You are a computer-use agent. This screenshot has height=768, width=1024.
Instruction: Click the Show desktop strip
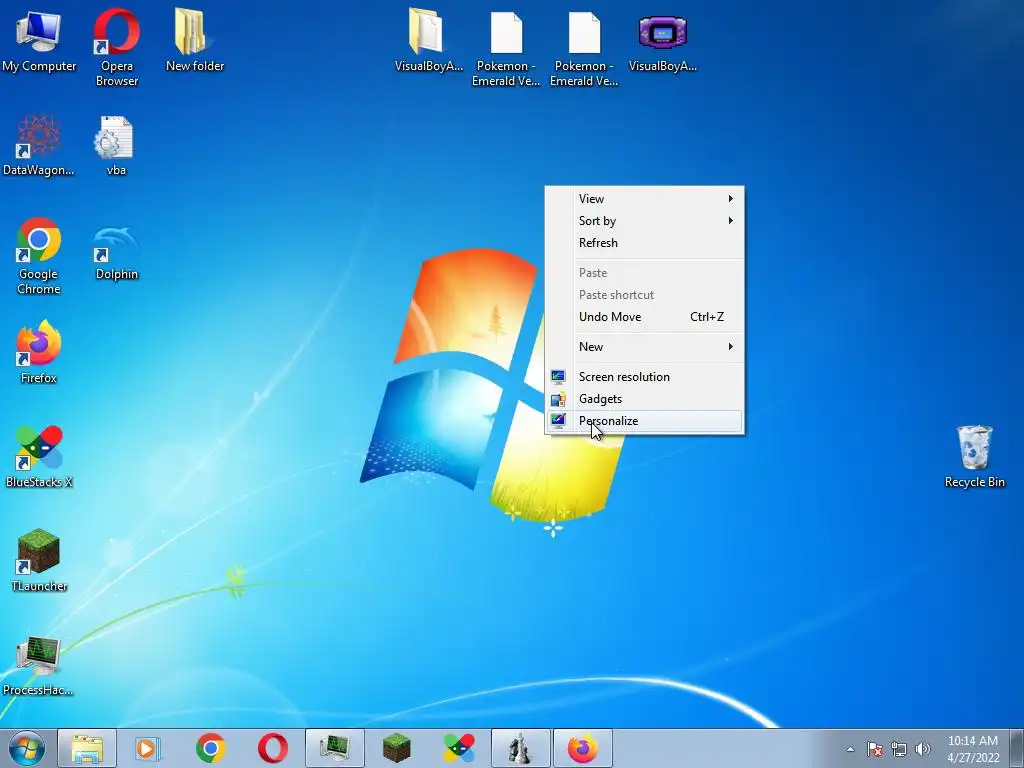[x=1016, y=748]
